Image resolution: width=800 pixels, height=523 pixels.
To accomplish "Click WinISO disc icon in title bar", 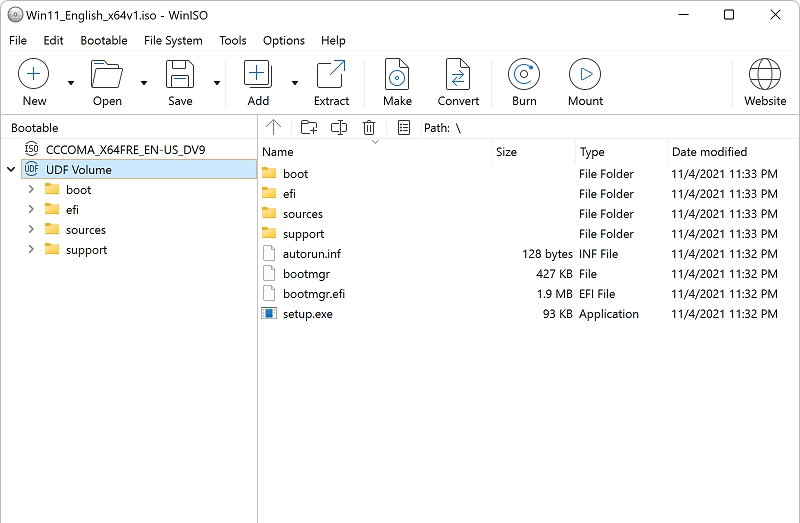I will (15, 15).
